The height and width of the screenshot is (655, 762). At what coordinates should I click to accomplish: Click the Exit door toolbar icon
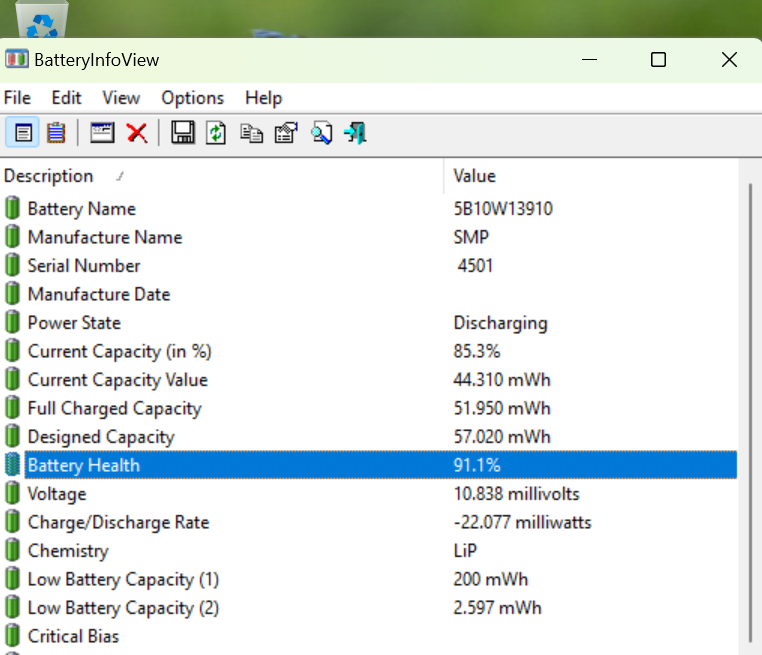pos(355,133)
